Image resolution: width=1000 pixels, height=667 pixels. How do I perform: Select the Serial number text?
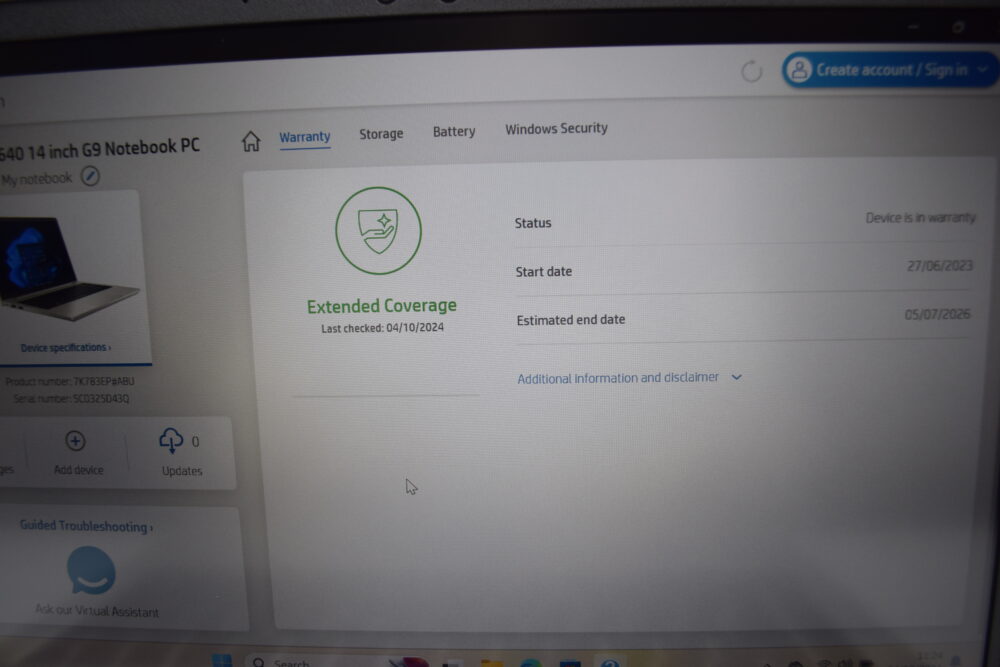71,399
